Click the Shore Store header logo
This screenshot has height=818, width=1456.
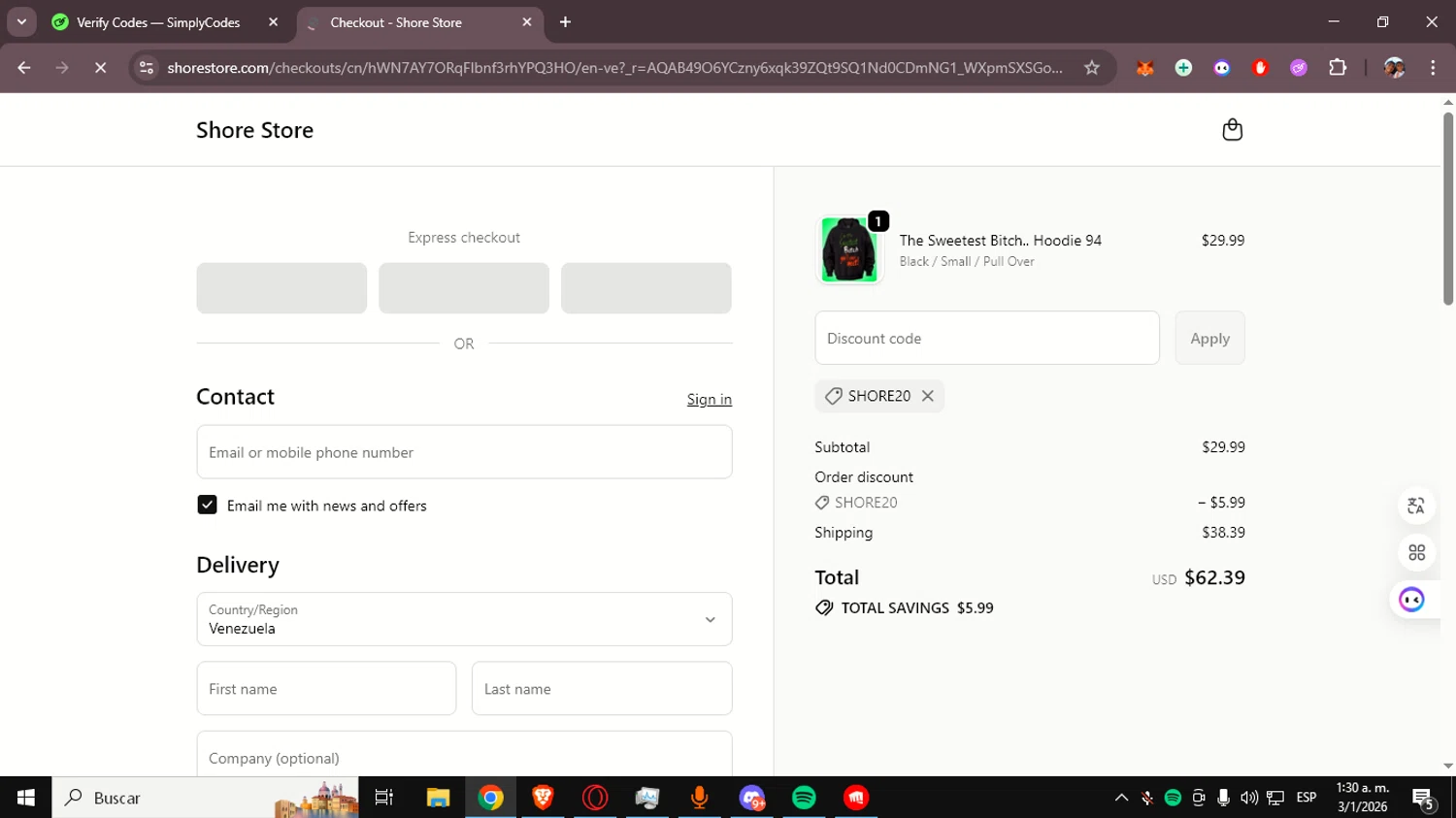click(x=254, y=130)
